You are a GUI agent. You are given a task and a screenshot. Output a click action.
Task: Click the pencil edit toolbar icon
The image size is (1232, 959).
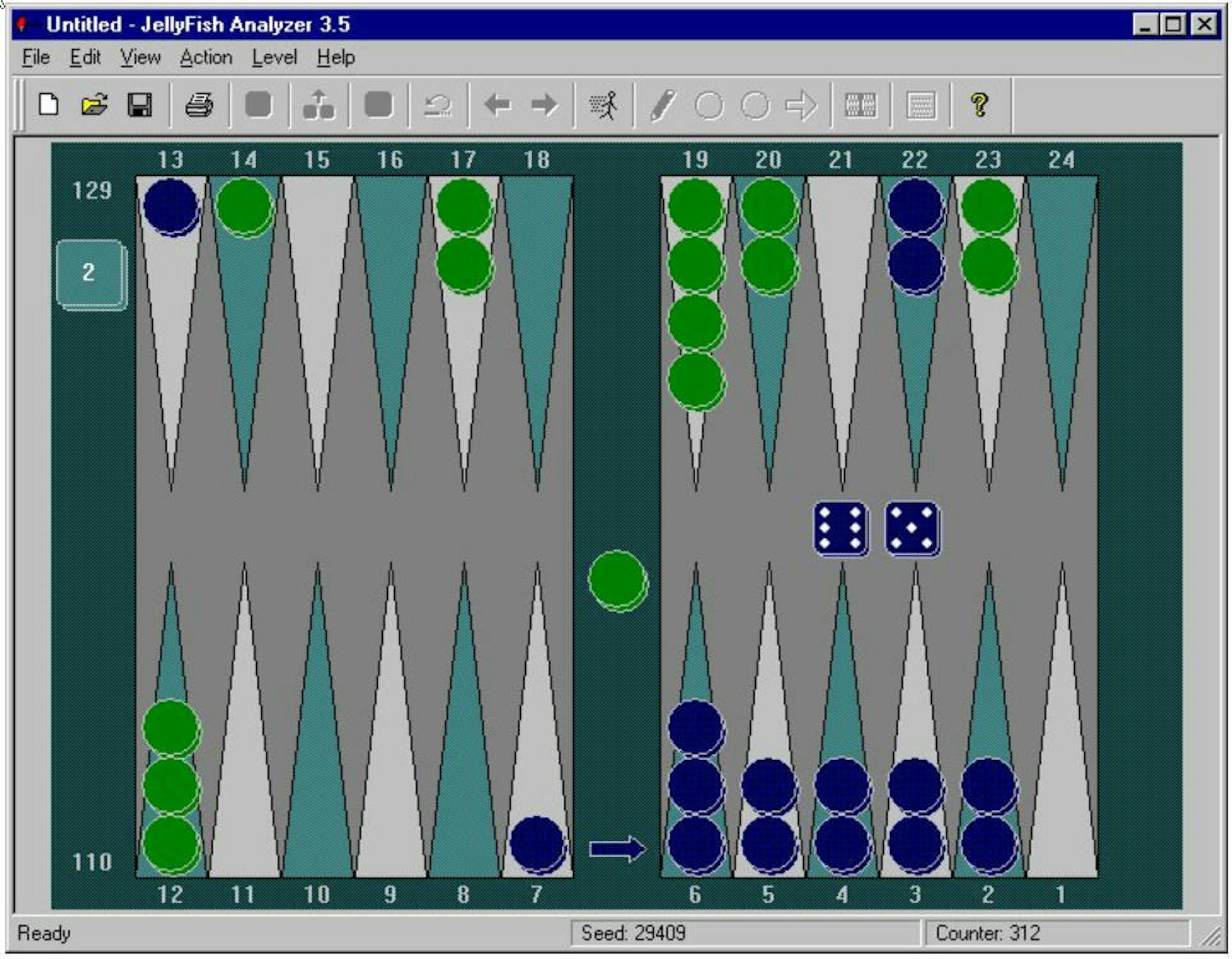click(x=663, y=104)
